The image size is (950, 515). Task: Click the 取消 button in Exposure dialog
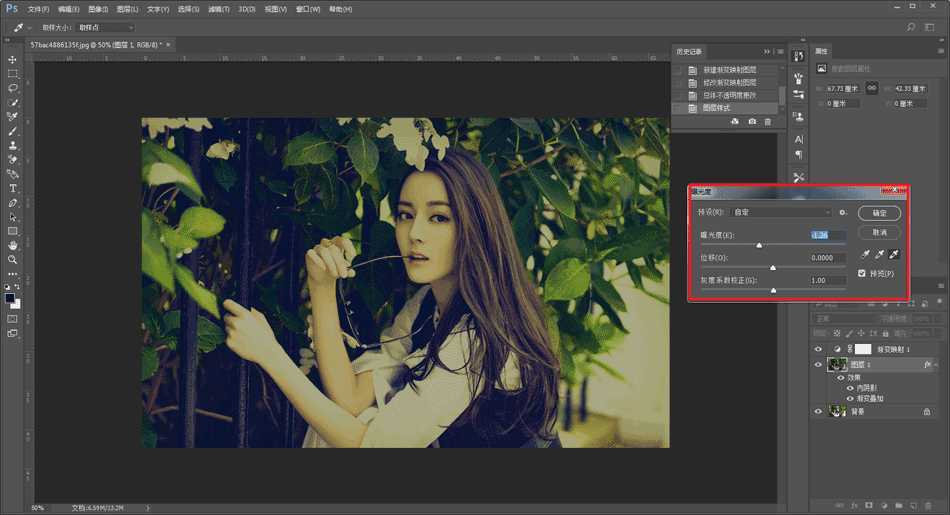(x=879, y=232)
